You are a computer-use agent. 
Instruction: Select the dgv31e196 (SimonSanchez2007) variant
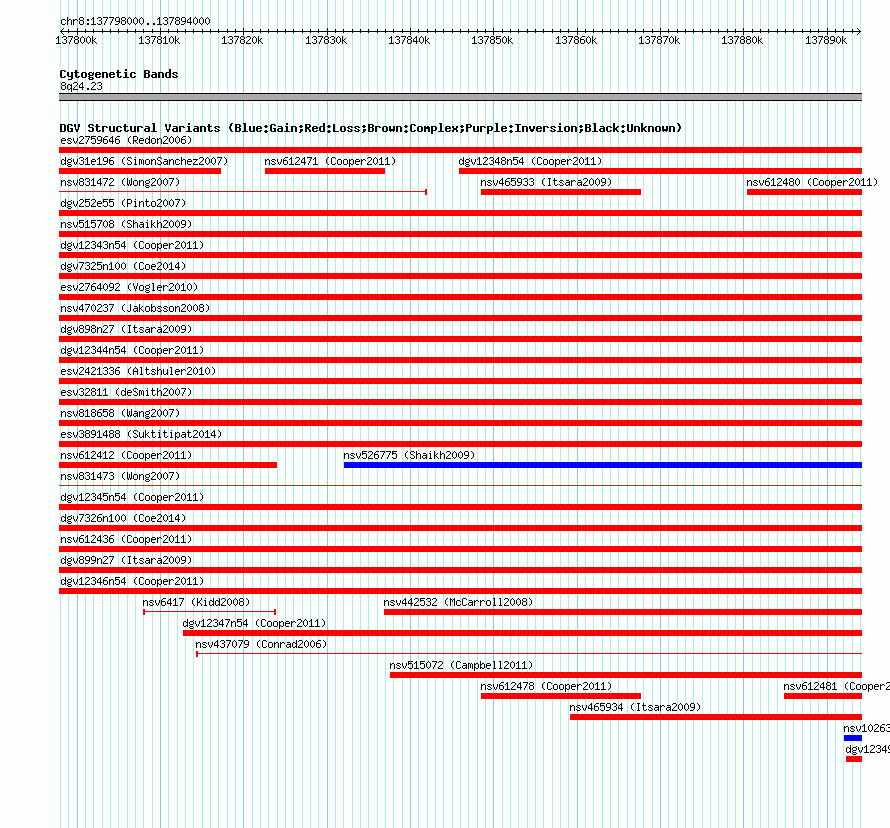point(144,161)
